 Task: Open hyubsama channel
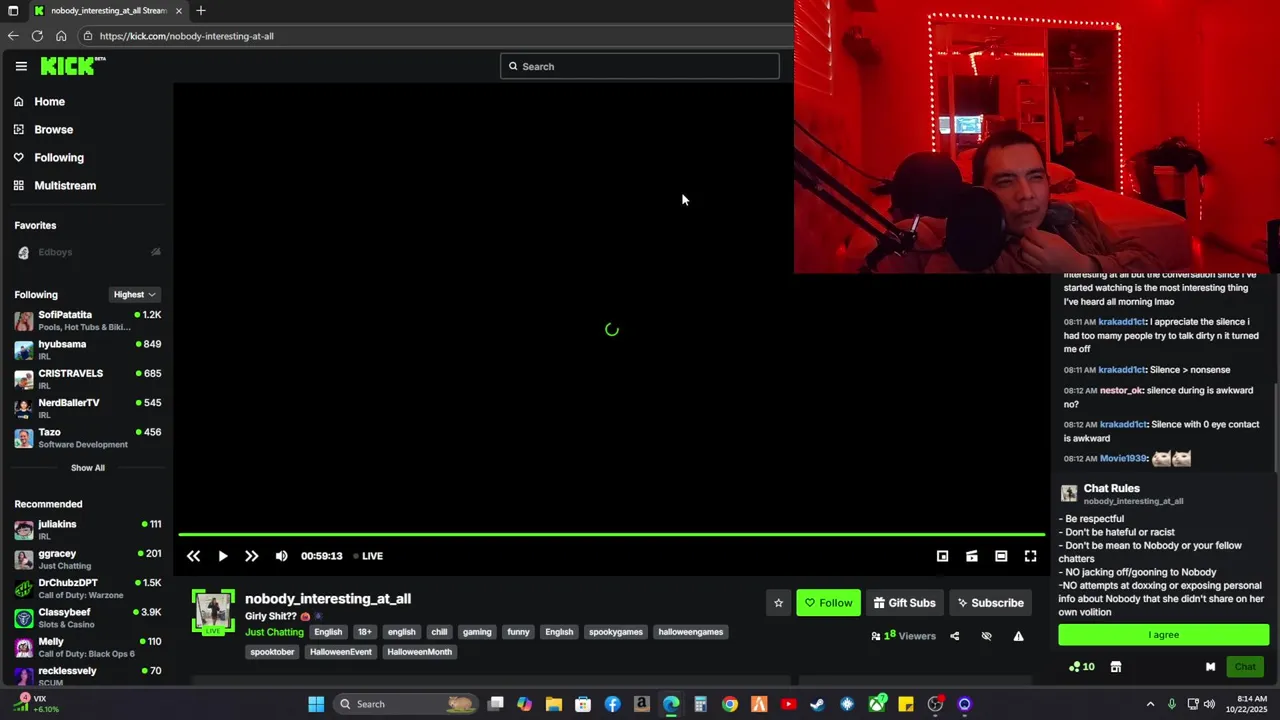tap(87, 350)
